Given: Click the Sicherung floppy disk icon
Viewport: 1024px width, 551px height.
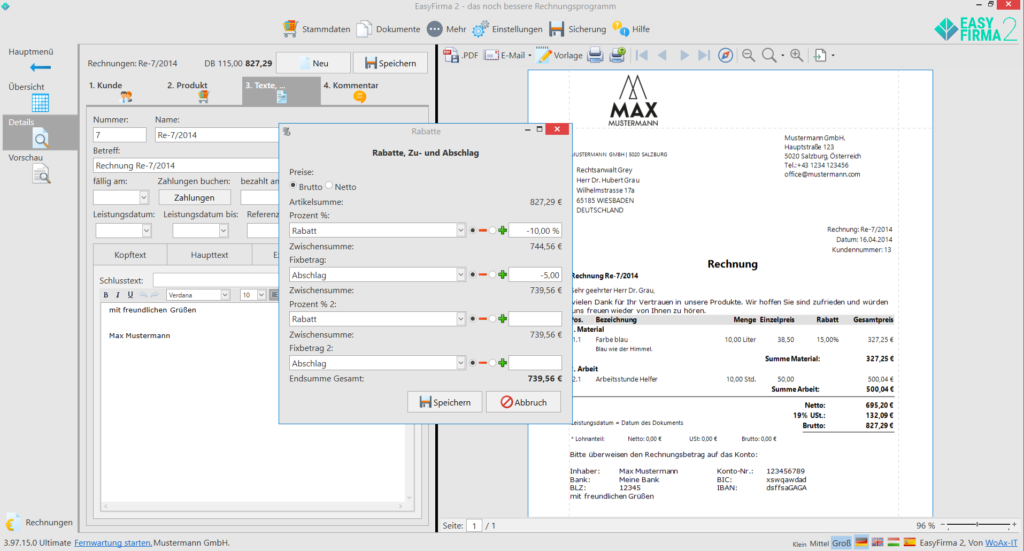Looking at the screenshot, I should click(556, 29).
